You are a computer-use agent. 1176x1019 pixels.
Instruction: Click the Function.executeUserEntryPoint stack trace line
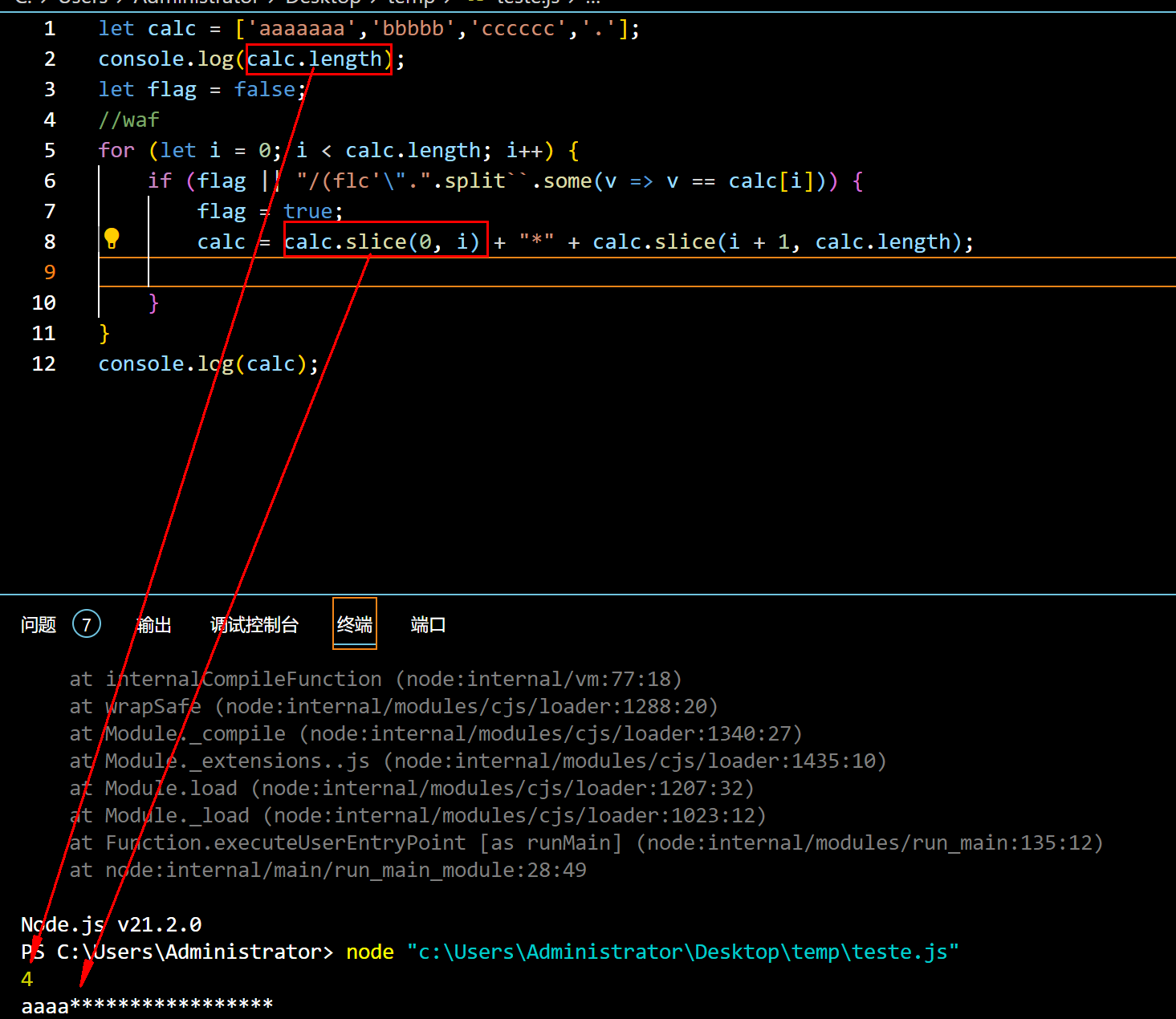point(586,843)
